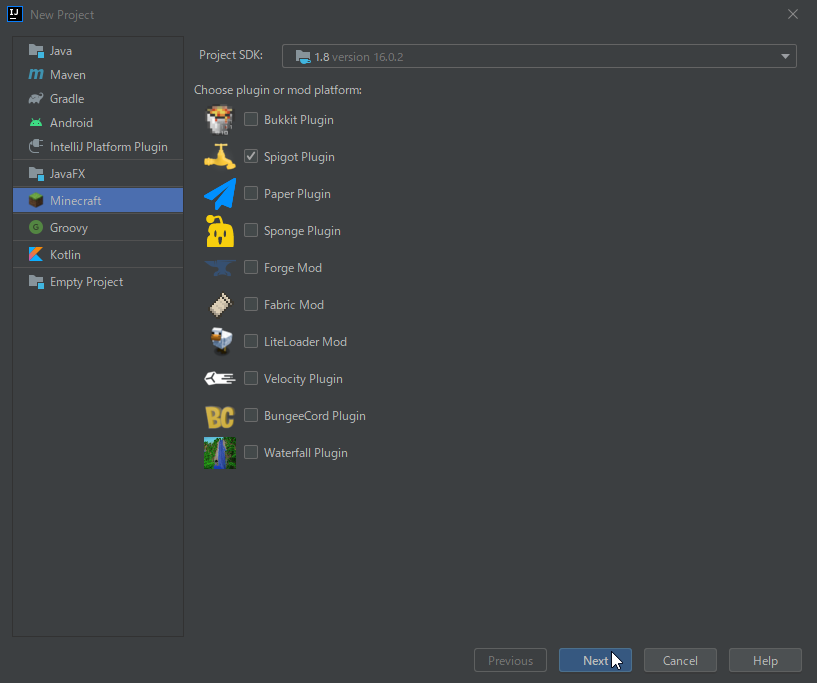
Task: Click the LiteLoader Mod label
Action: tap(305, 342)
